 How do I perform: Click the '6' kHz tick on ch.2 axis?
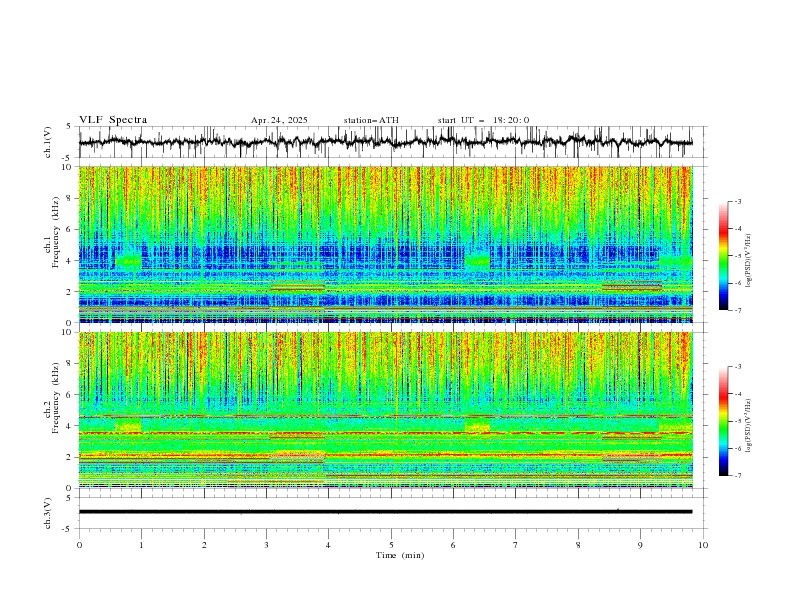[x=70, y=395]
